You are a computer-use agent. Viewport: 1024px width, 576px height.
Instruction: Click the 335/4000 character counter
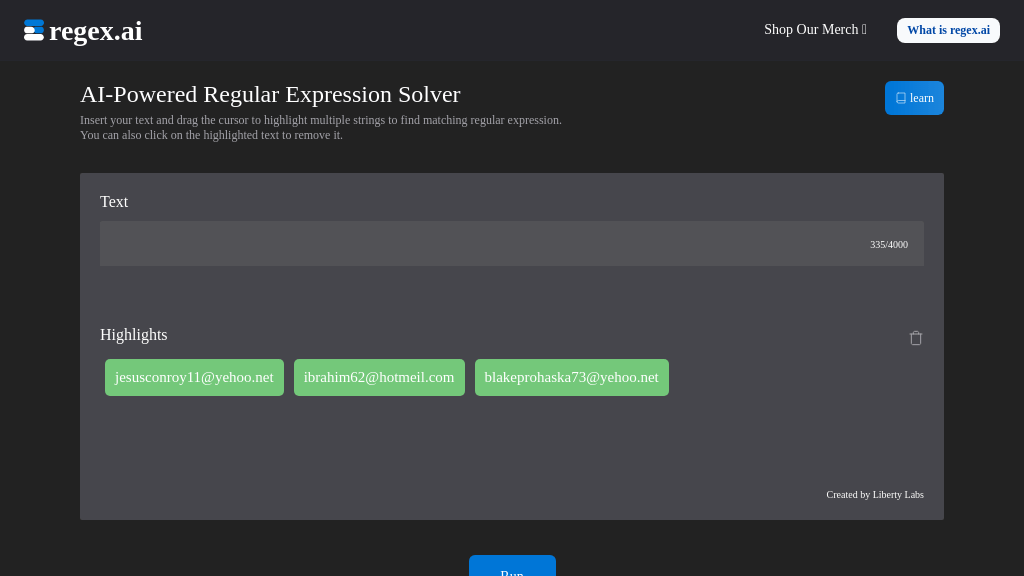889,244
